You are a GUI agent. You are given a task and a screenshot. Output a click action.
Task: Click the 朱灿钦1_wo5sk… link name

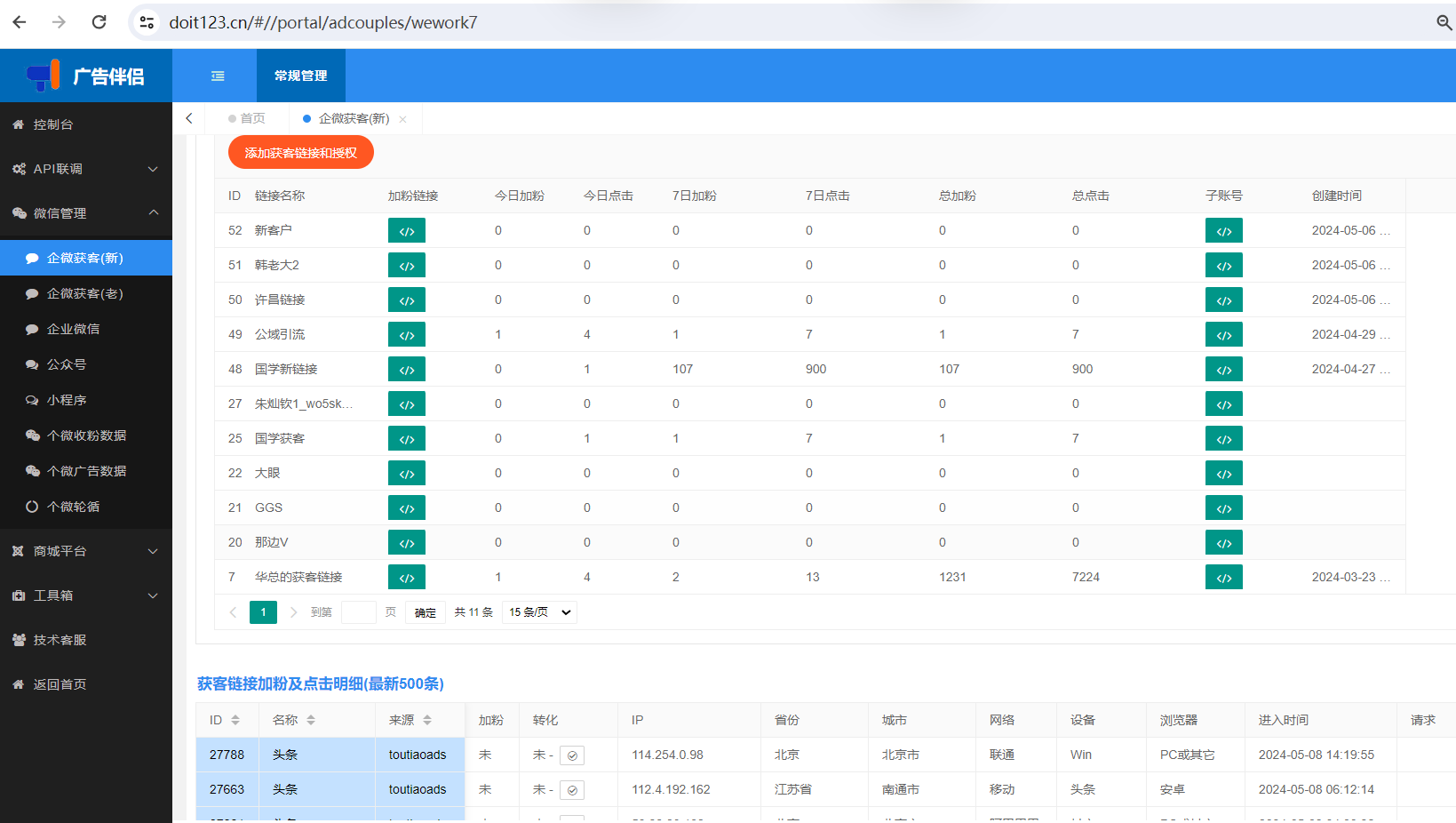coord(304,404)
